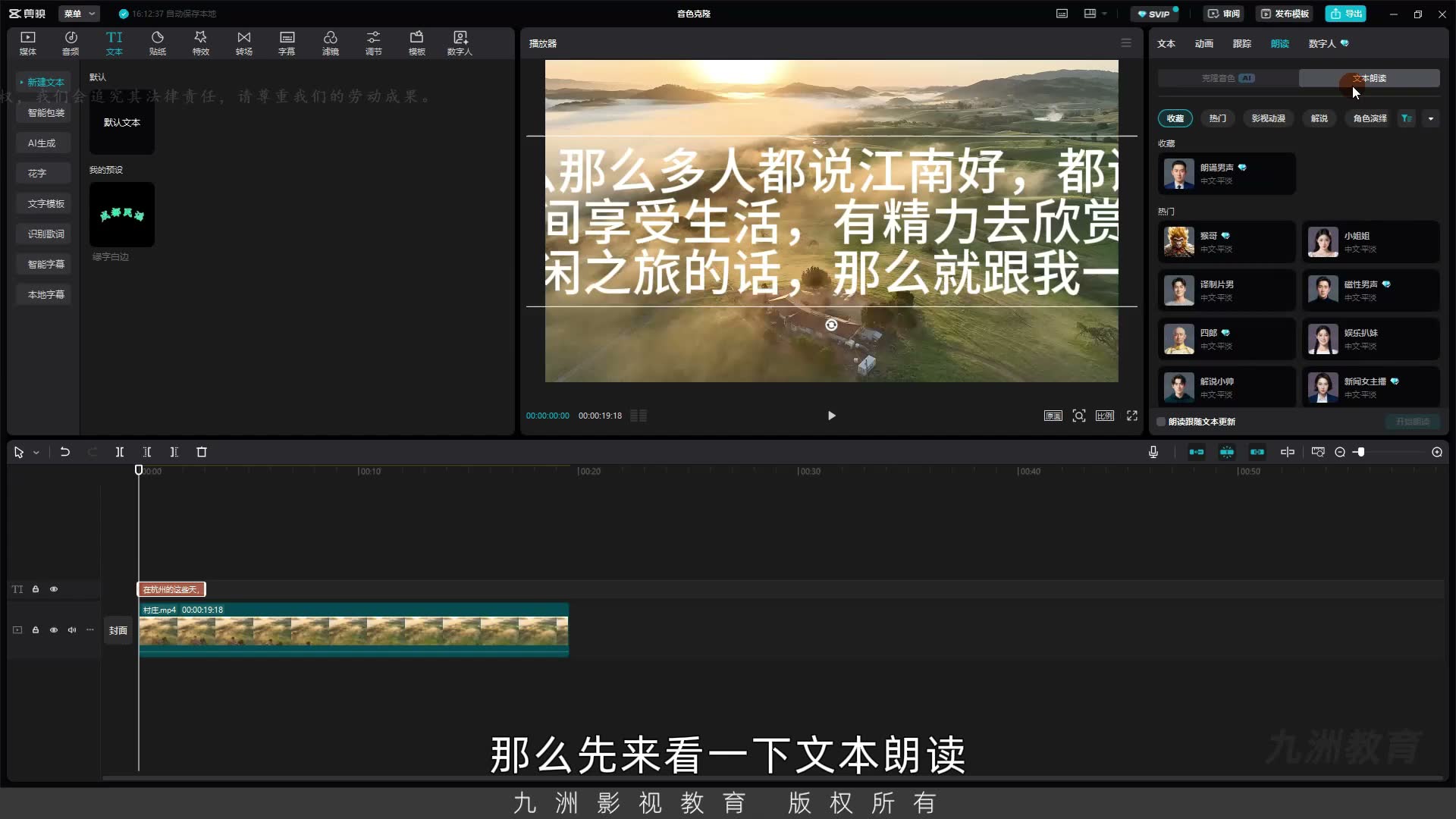Toggle linkage between clips
Viewport: 1456px width, 819px height.
pos(1257,452)
